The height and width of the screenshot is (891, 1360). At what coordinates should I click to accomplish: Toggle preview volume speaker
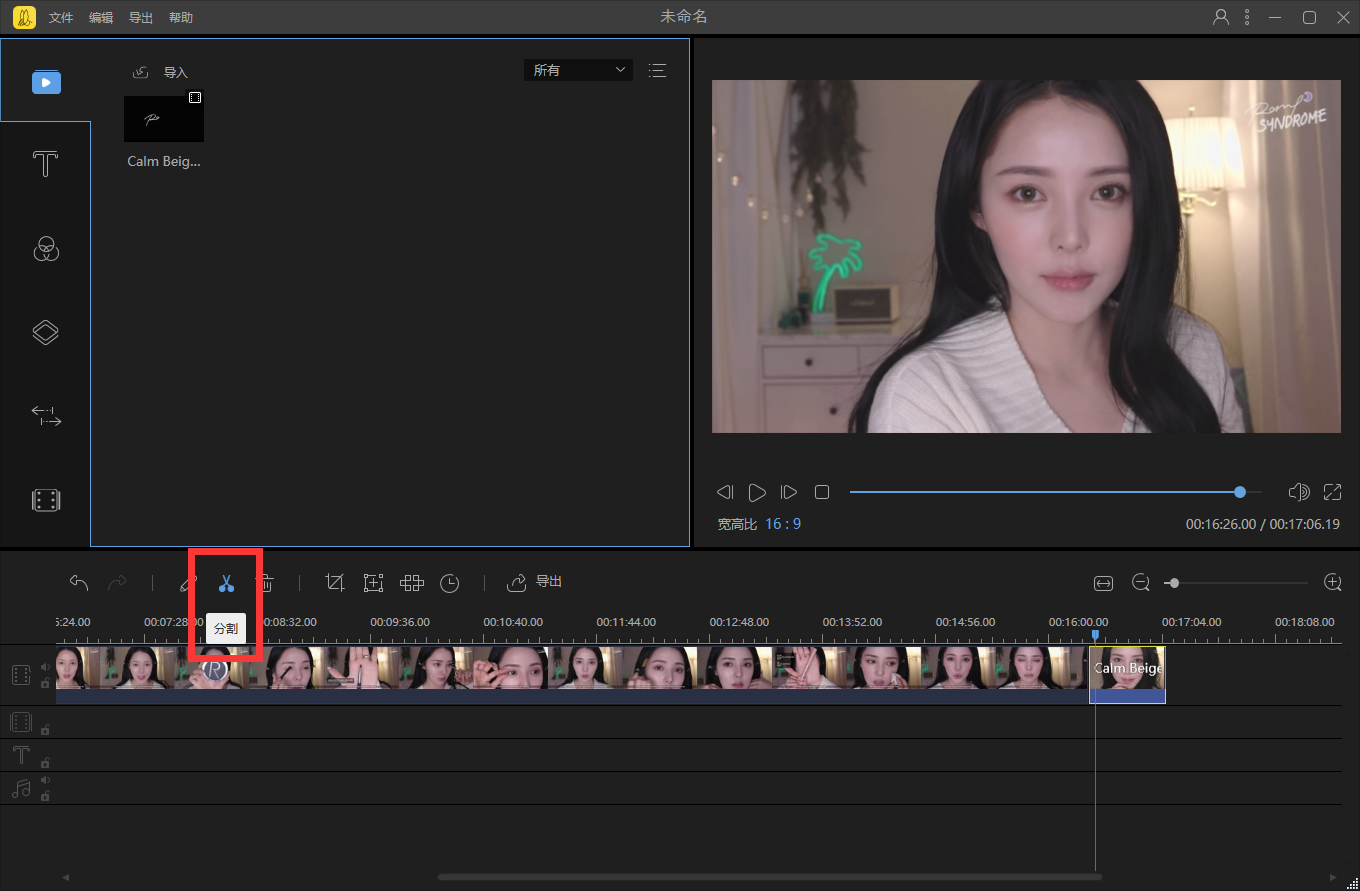pos(1299,492)
